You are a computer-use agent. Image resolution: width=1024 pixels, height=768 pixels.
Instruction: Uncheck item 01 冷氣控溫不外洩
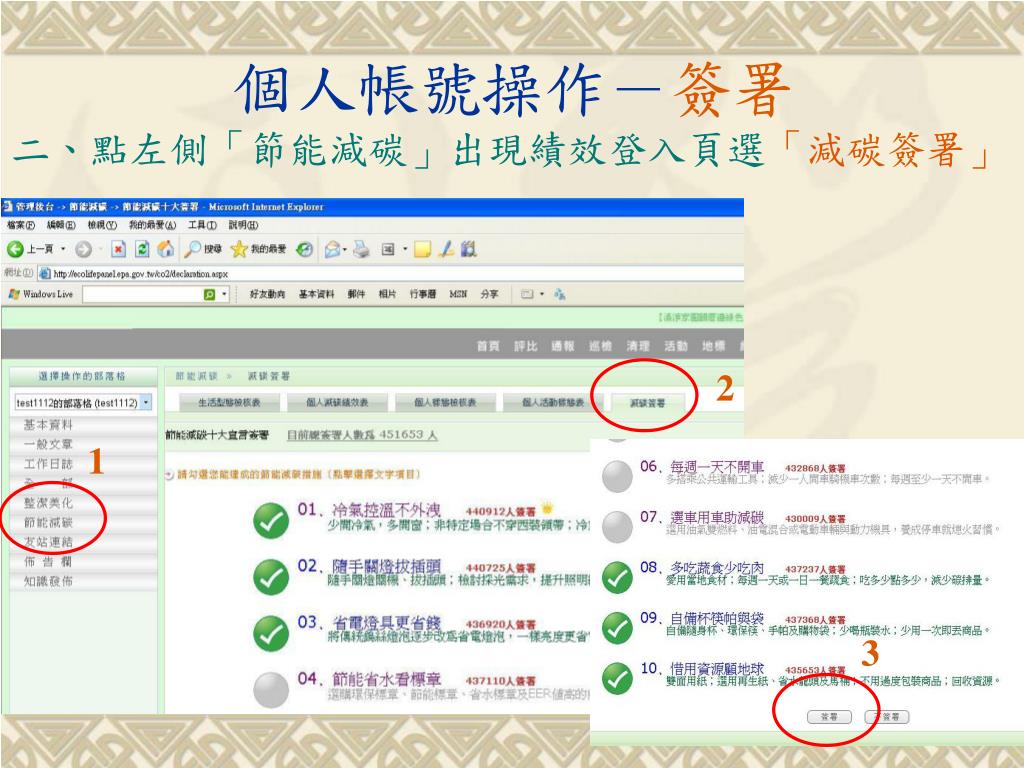point(271,520)
